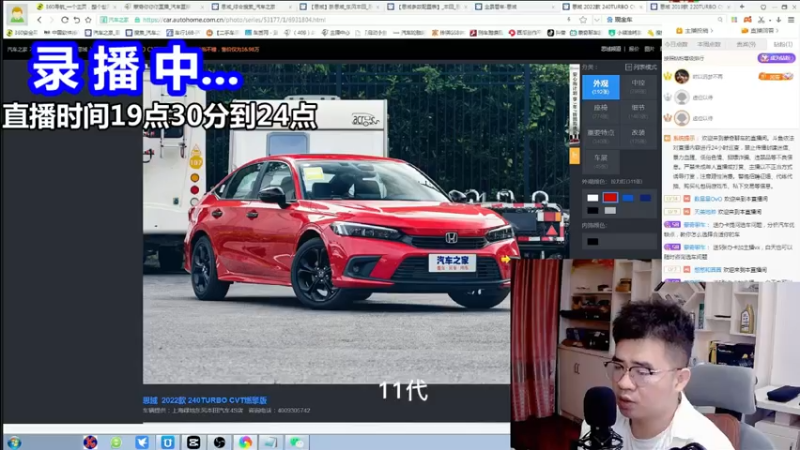Choose the dark navy exterior color swatch

645,198
